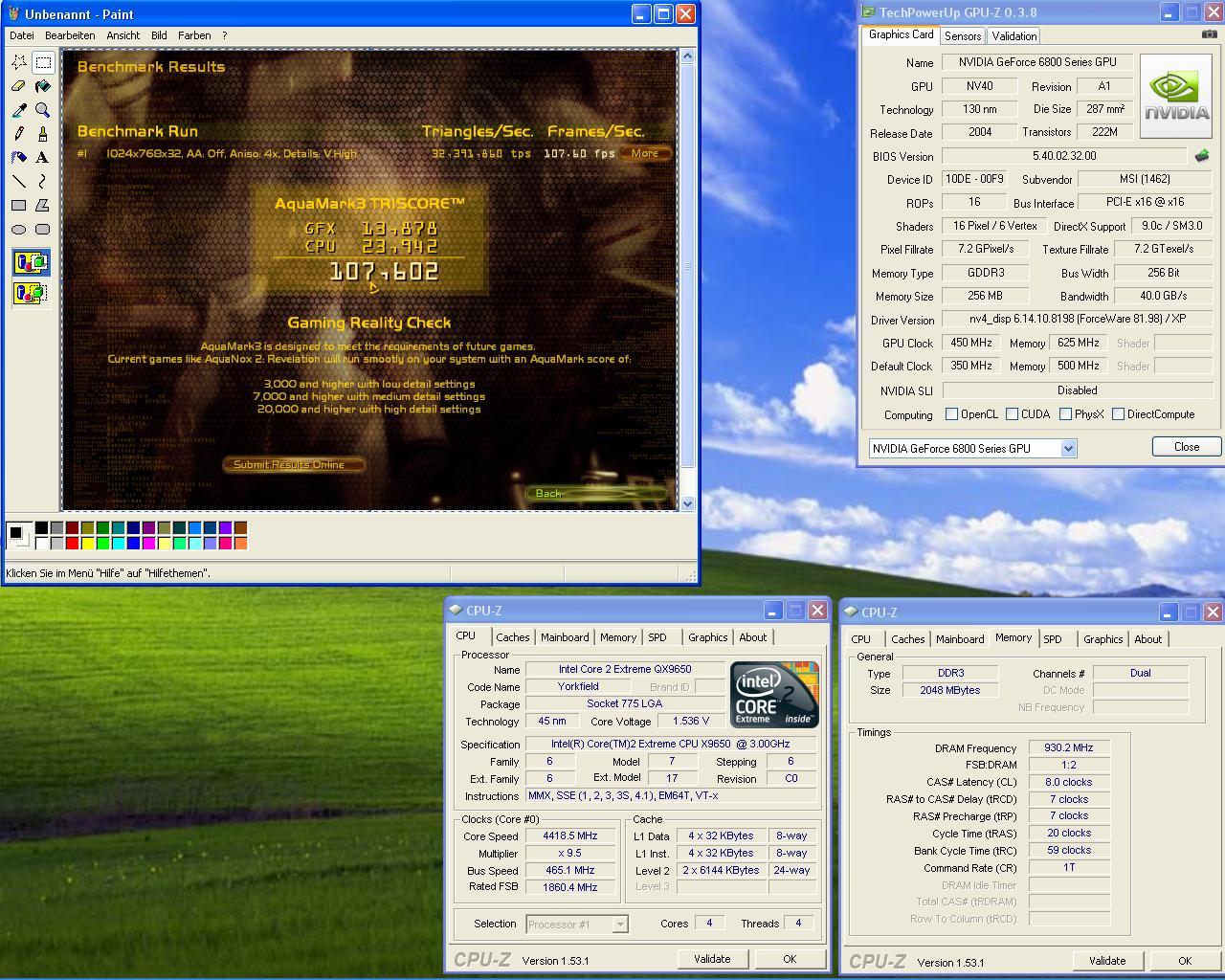Click the BIOS Version field 5.40.02.32.00
Screen dimensions: 1225x980
click(x=1065, y=155)
